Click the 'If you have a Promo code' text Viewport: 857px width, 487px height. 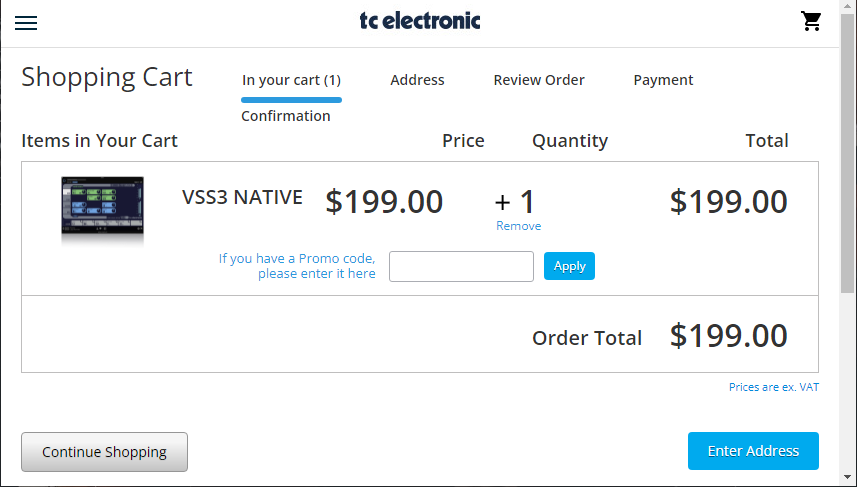(297, 266)
